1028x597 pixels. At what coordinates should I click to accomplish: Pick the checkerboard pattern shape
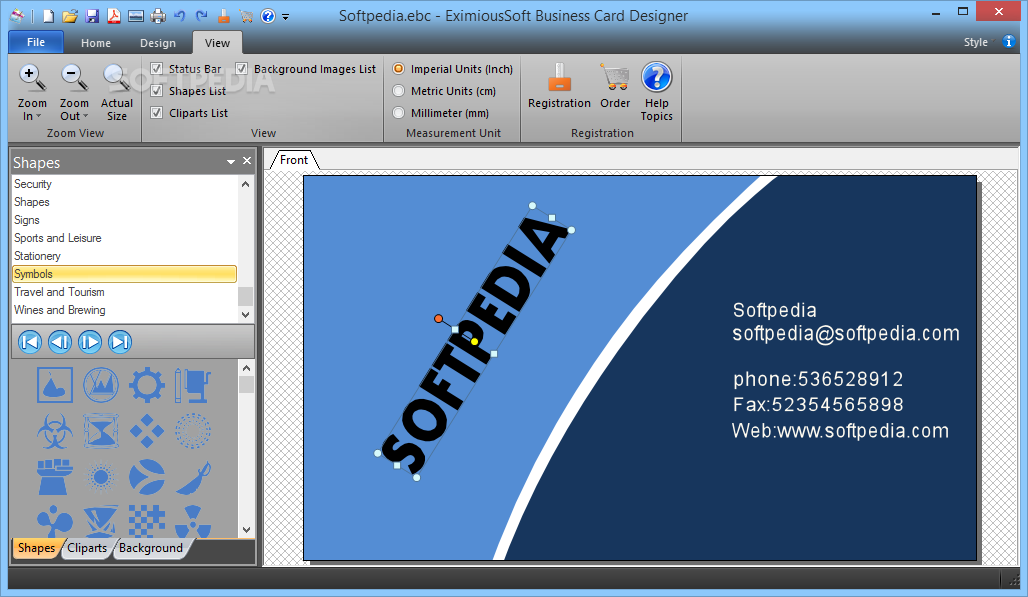click(147, 521)
